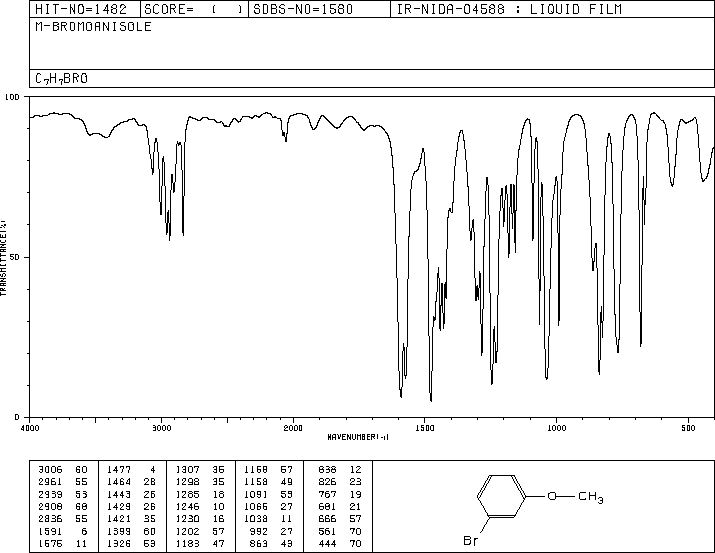
Task: Click the 50 transmittance axis label
Action: coord(15,258)
